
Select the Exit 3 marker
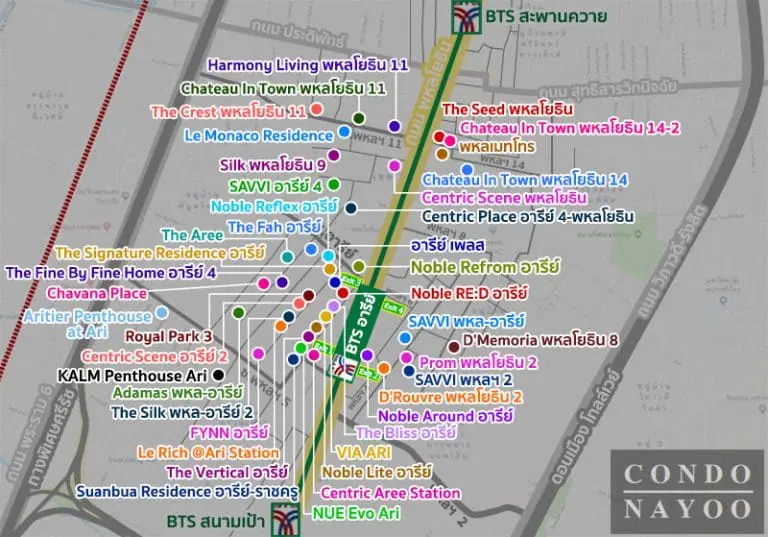pos(351,280)
